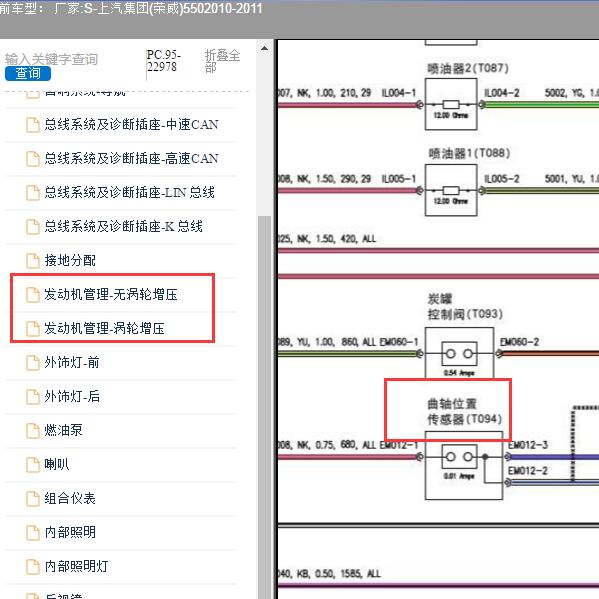Screen dimensions: 599x599
Task: Open 总线系统及诊断插座-K 总线 entry
Action: coord(123,227)
